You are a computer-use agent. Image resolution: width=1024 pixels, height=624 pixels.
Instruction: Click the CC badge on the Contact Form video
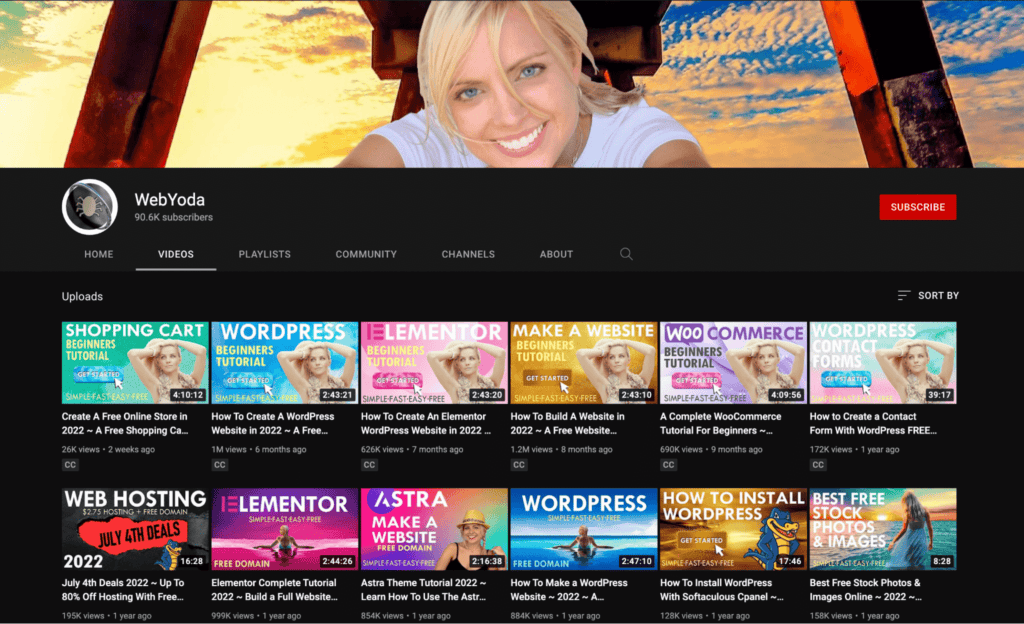coord(818,464)
